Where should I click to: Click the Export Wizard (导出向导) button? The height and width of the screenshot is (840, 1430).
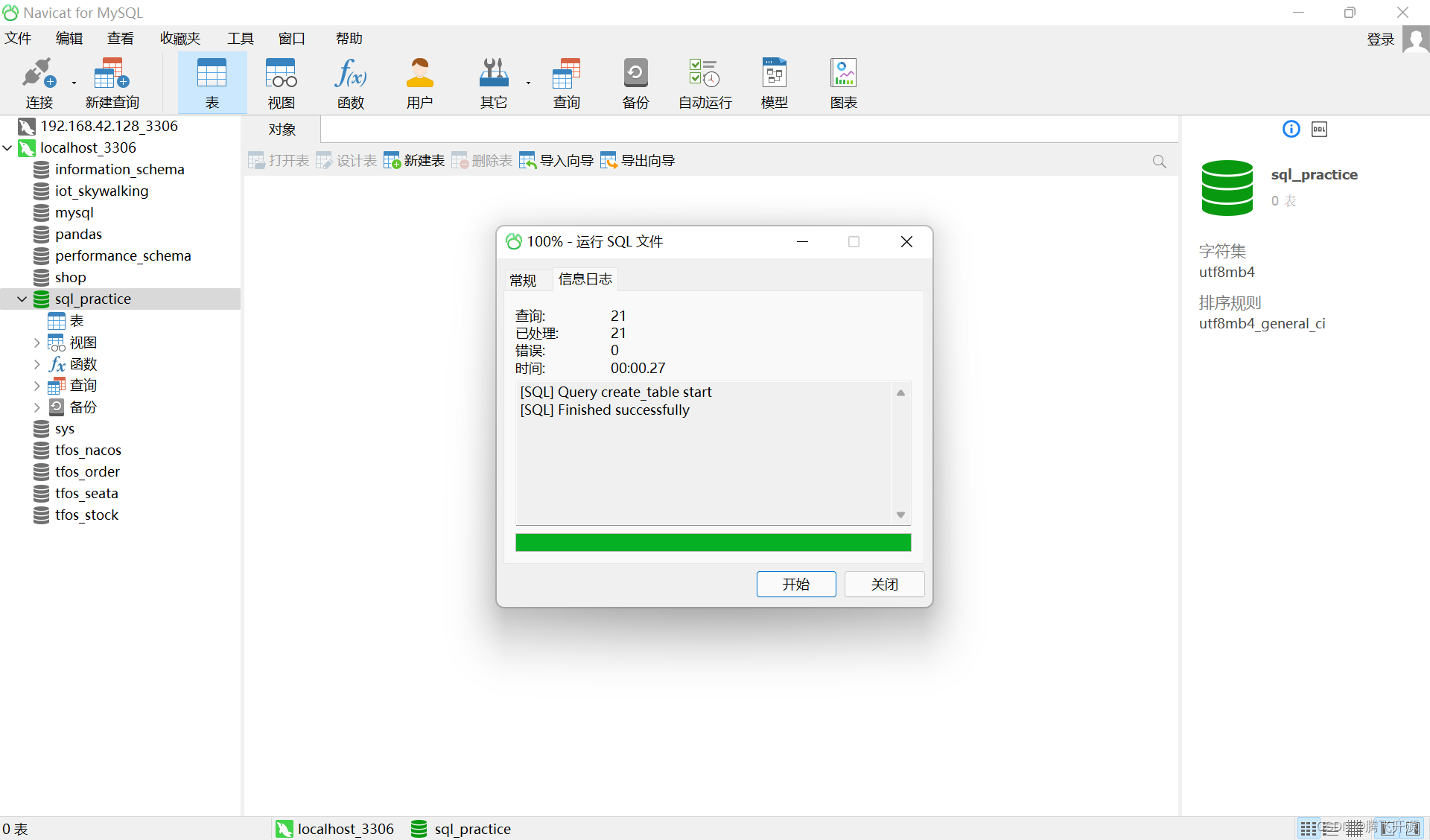pyautogui.click(x=638, y=160)
